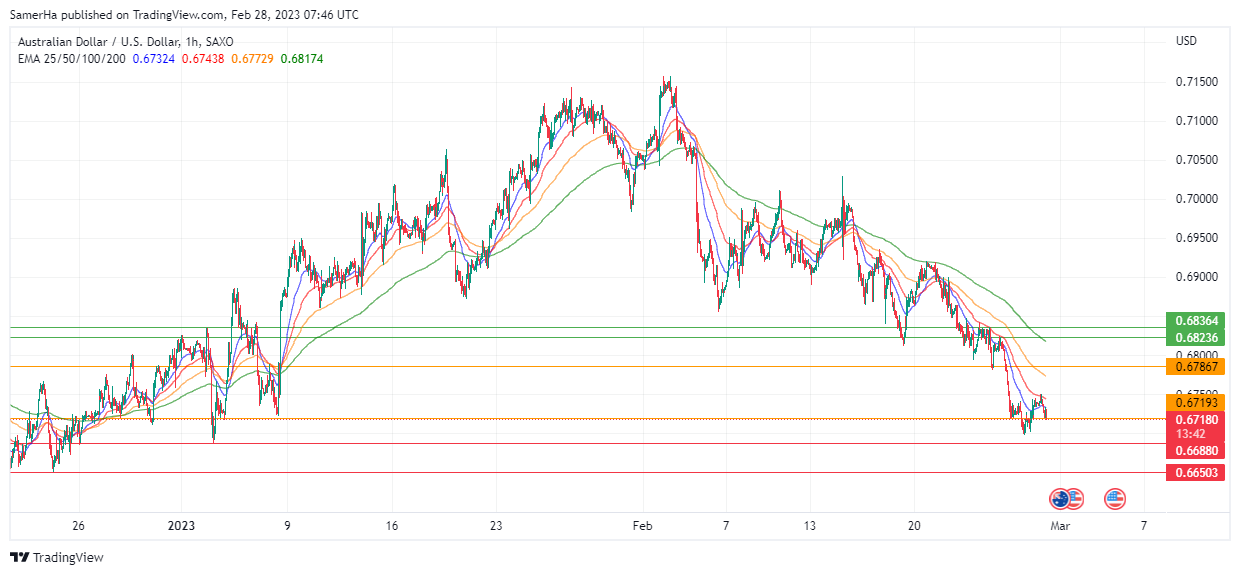Open the Australian flag economic event marker
The height and width of the screenshot is (575, 1240).
1058,497
